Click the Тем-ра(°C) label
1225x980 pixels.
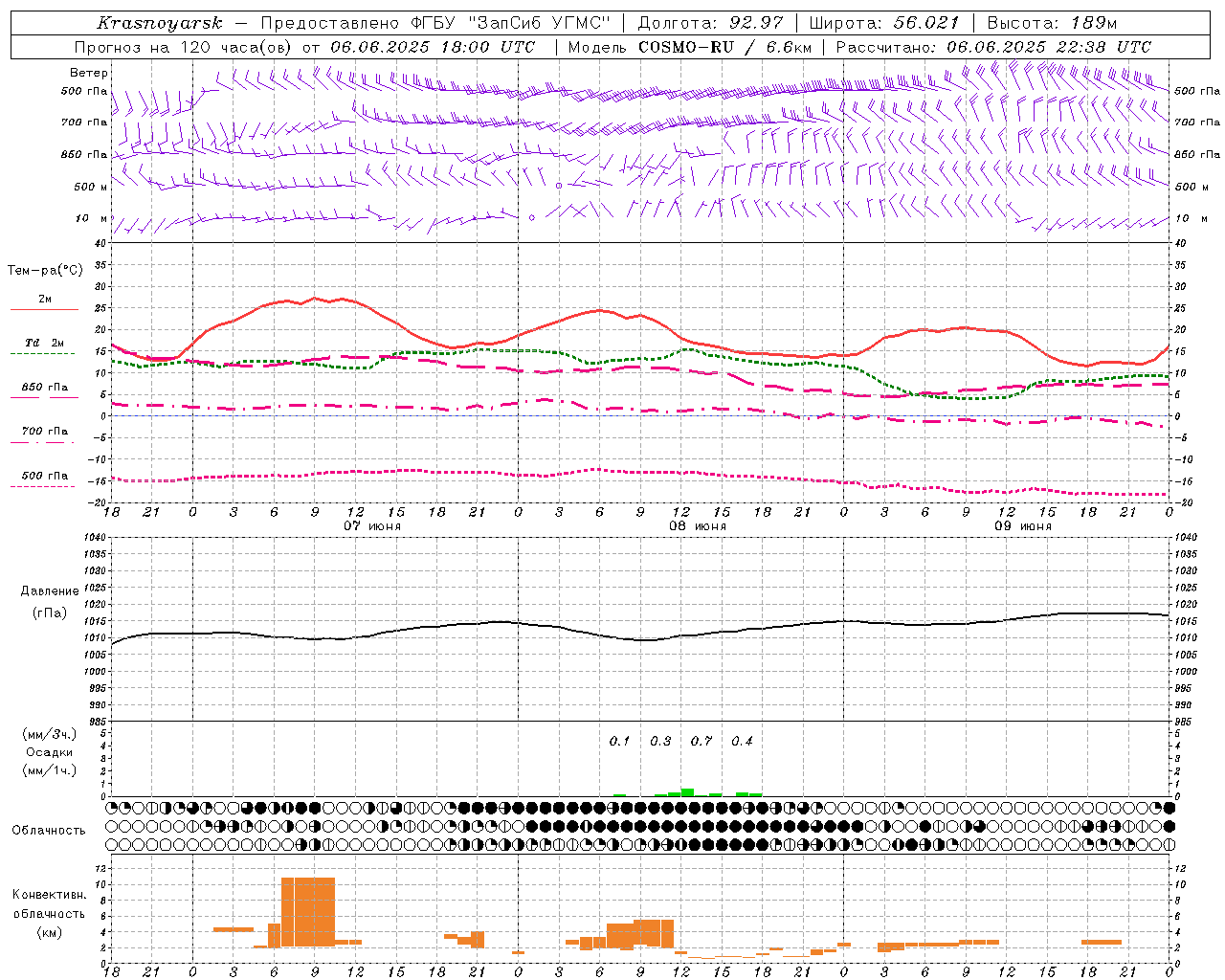[x=45, y=271]
